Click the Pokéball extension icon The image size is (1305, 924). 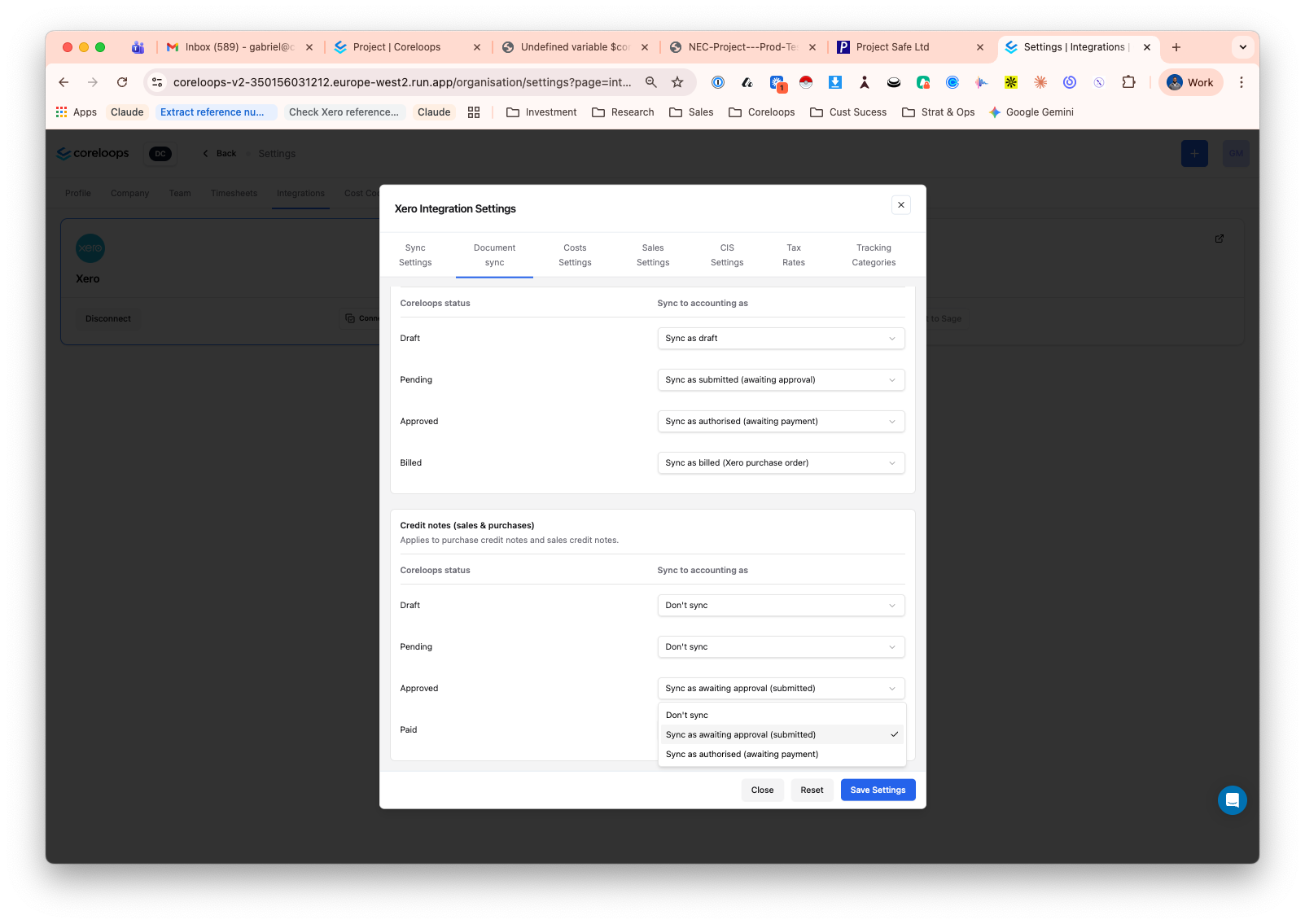click(806, 82)
